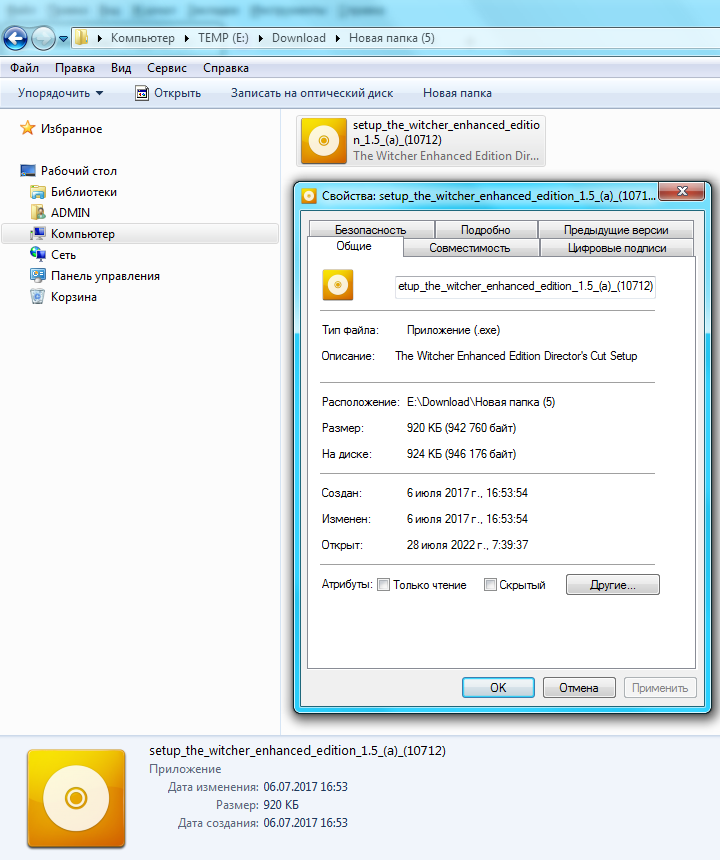Viewport: 720px width, 860px height.
Task: Click path text E:\Download\Новая папка (5)
Action: click(x=481, y=402)
